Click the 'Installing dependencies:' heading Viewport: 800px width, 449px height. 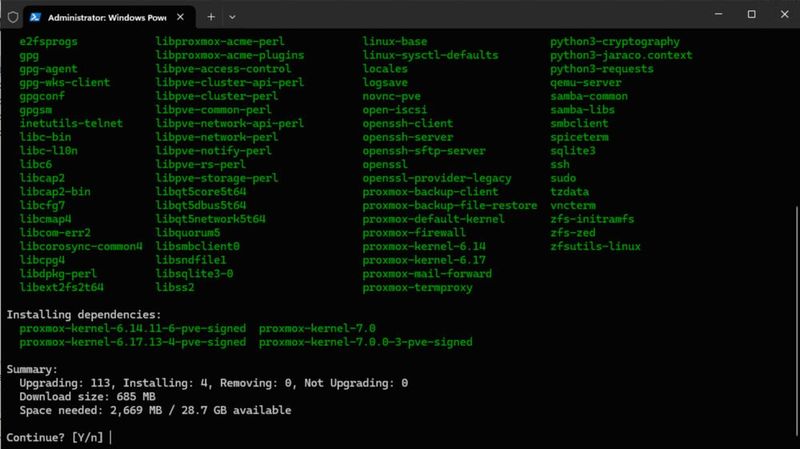click(84, 314)
